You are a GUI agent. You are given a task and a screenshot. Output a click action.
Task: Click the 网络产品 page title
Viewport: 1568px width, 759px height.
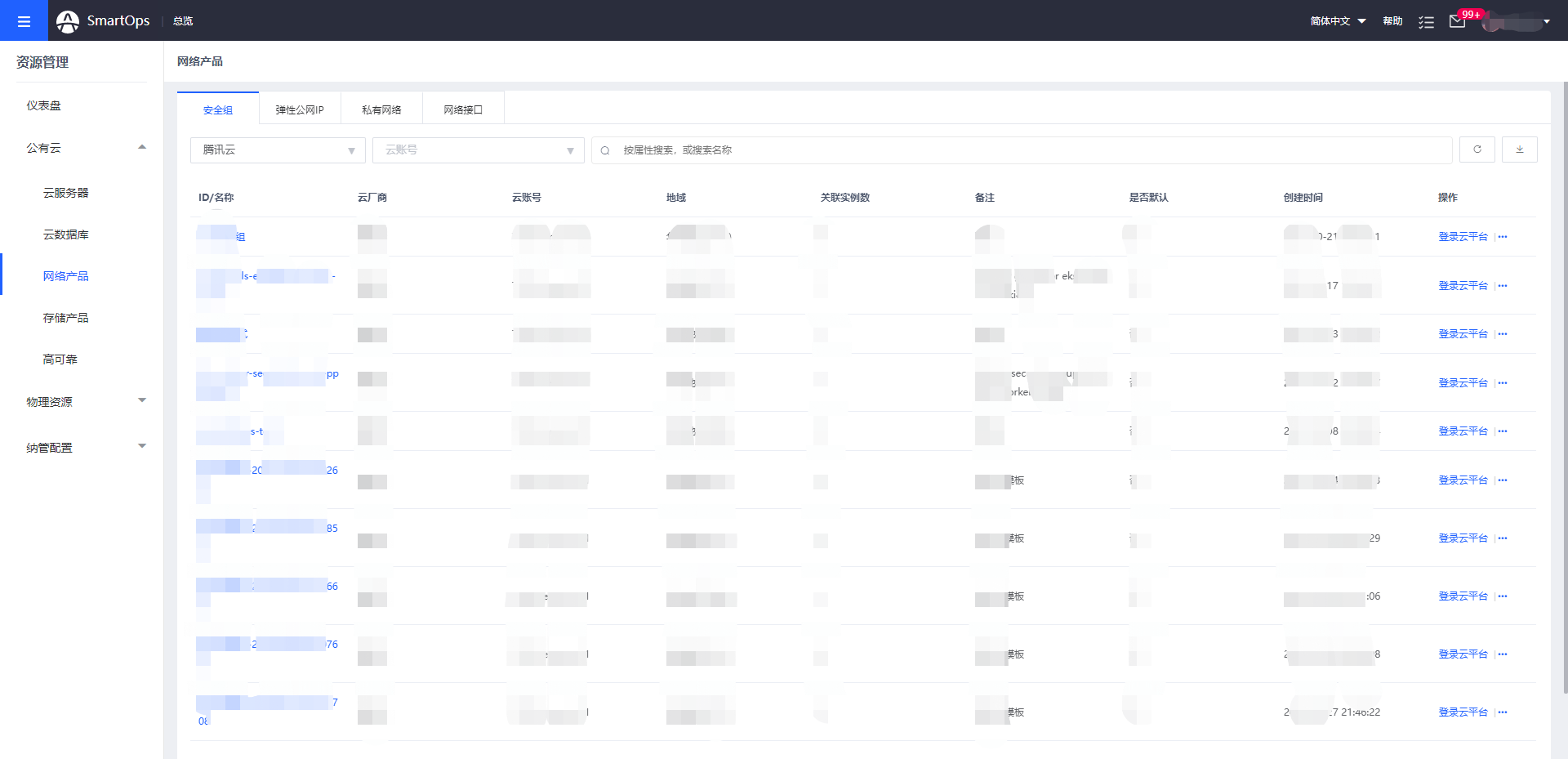coord(200,61)
